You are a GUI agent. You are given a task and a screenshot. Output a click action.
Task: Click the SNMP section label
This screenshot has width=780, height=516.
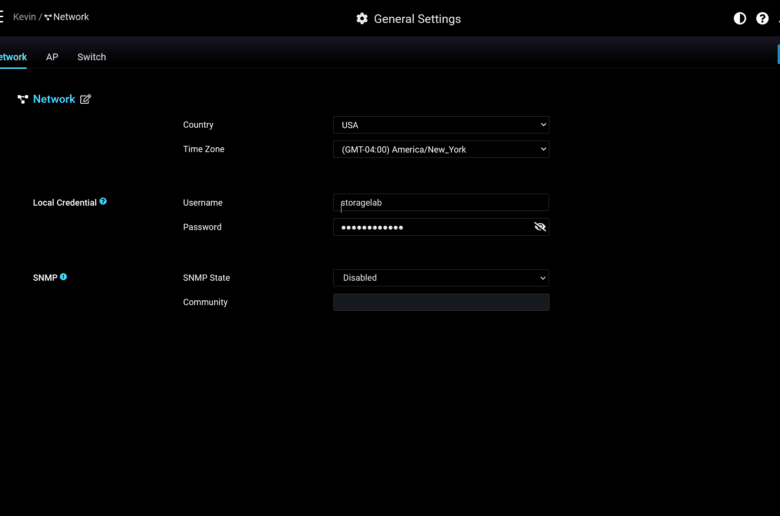pyautogui.click(x=45, y=278)
